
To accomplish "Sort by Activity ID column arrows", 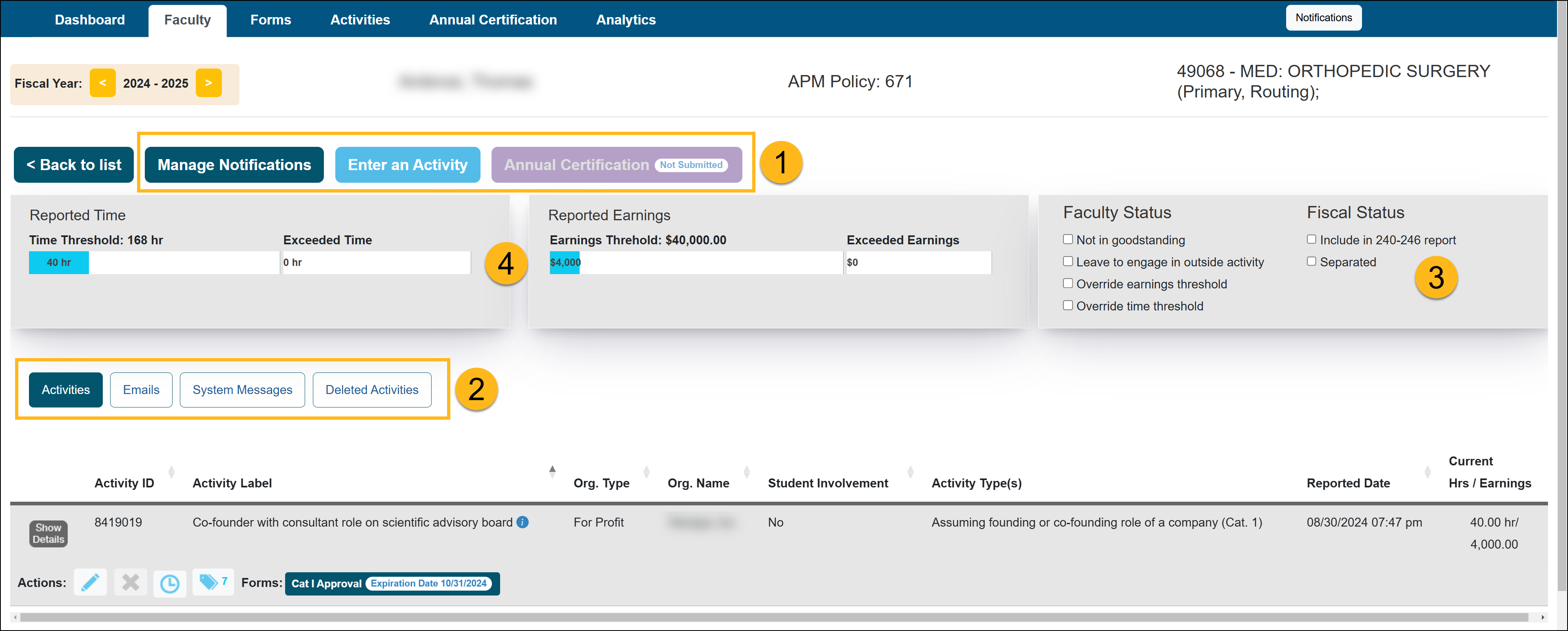I will 171,472.
